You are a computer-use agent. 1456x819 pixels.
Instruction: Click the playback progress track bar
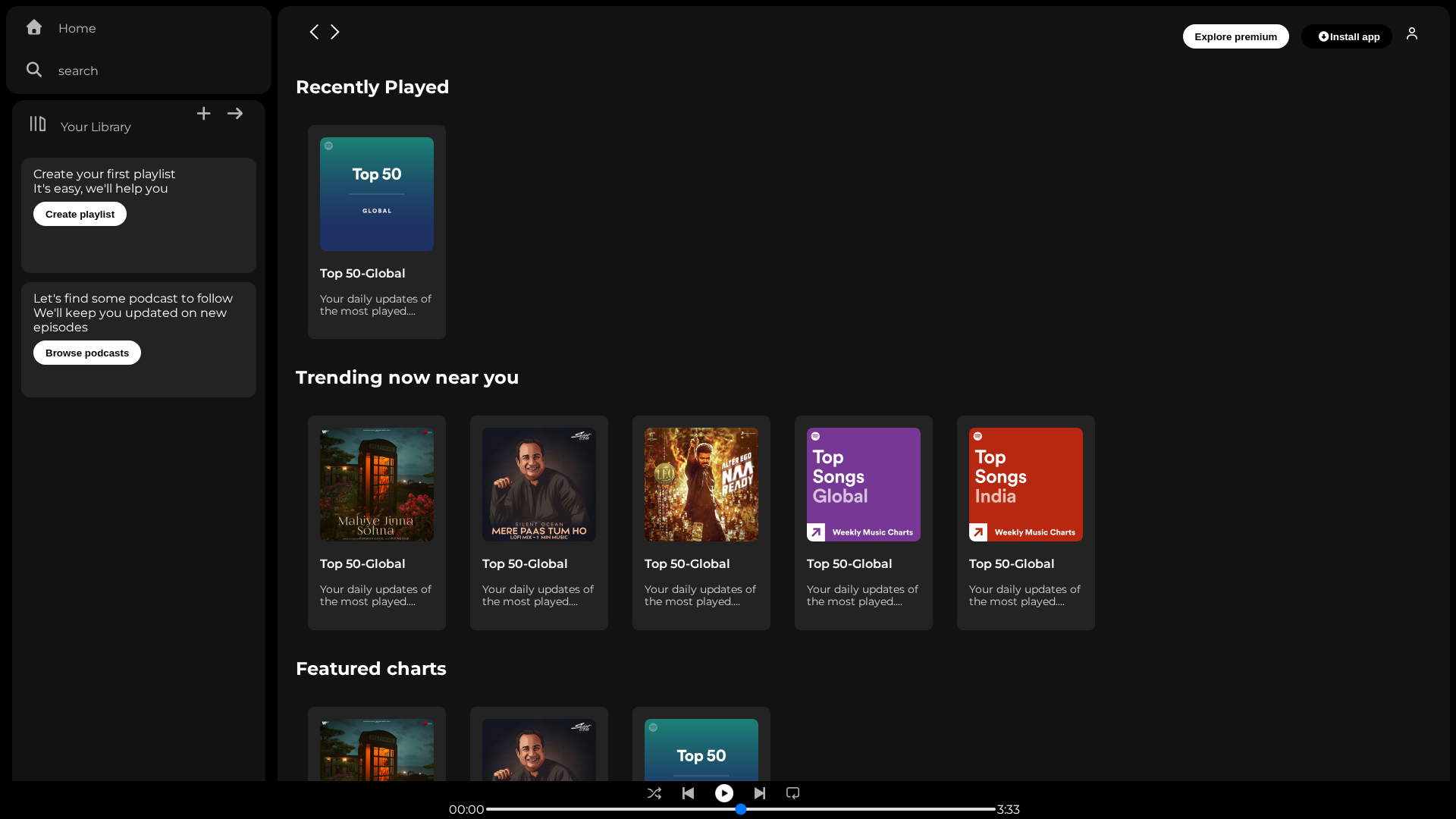coord(741,809)
